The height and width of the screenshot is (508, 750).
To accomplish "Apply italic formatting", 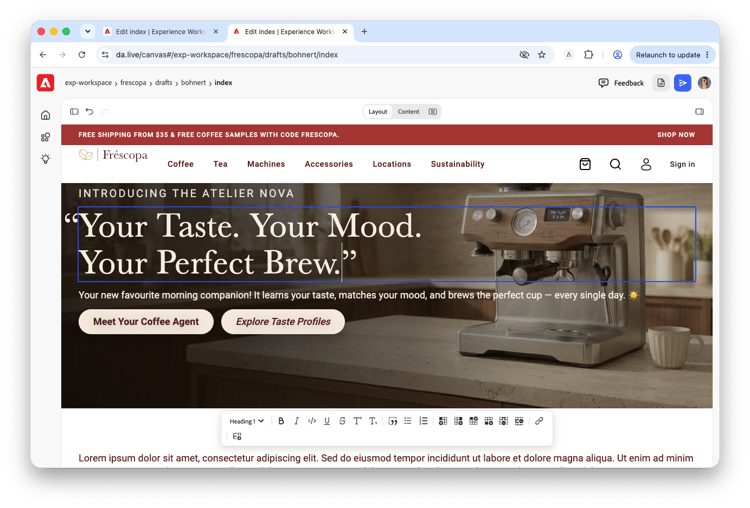I will [297, 421].
